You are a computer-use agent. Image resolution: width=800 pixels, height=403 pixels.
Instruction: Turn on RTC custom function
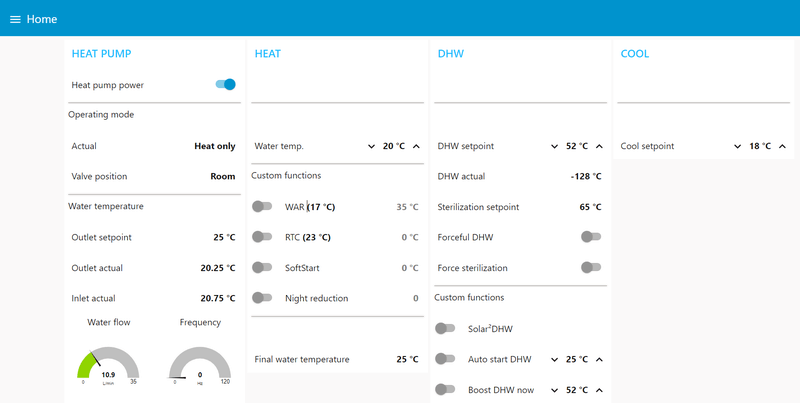[262, 237]
